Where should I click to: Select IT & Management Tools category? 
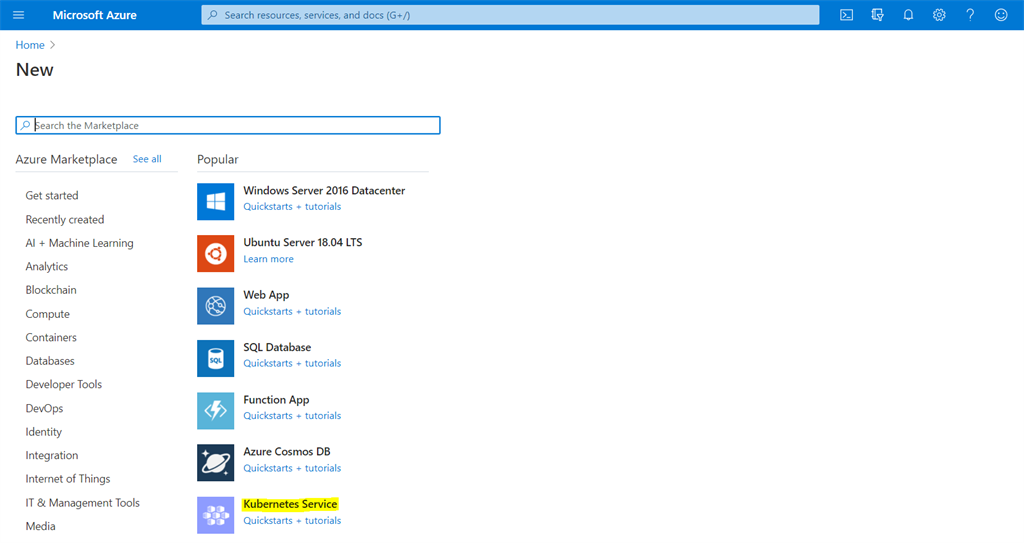82,502
